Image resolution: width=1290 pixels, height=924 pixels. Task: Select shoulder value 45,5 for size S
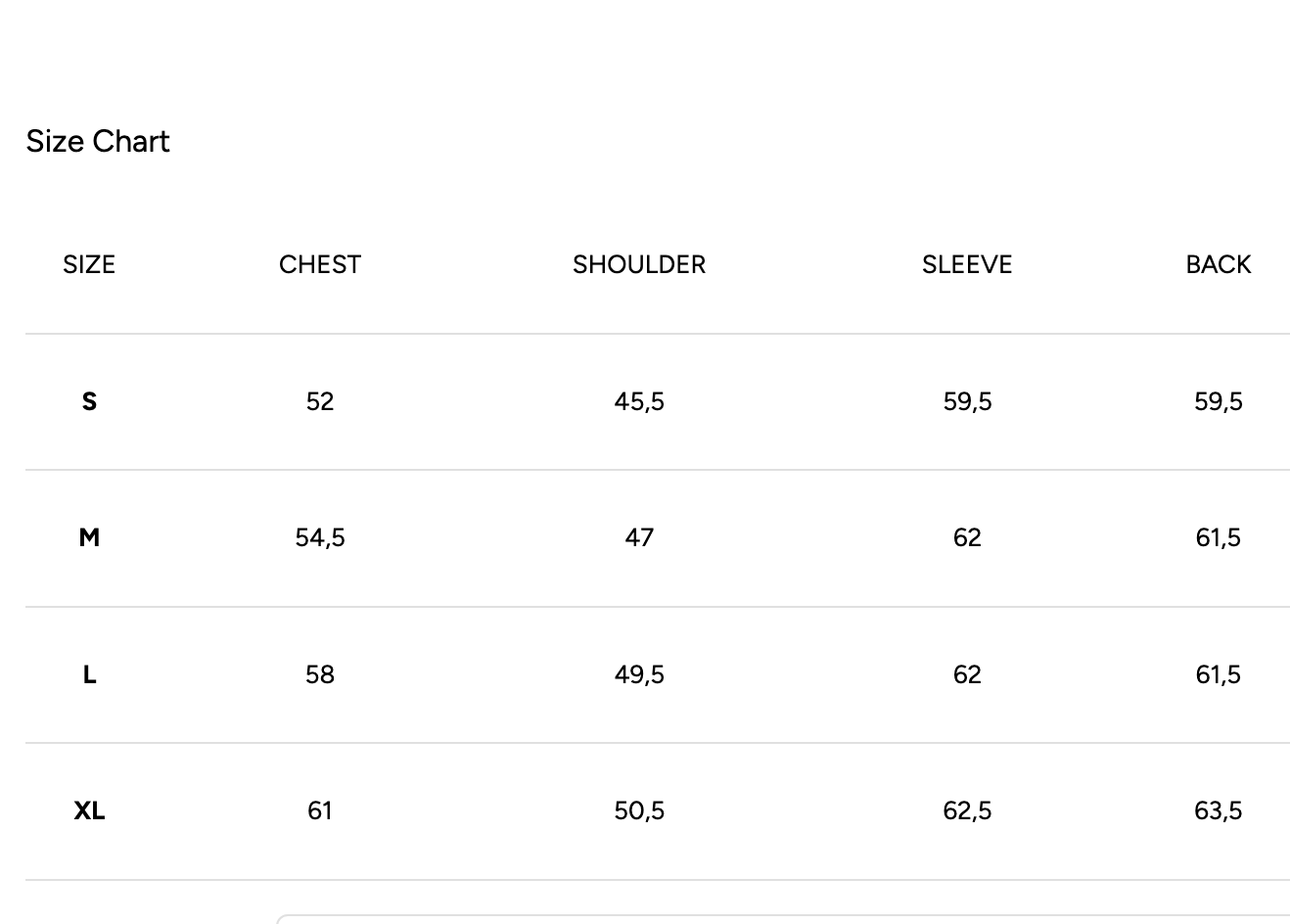[x=639, y=402]
